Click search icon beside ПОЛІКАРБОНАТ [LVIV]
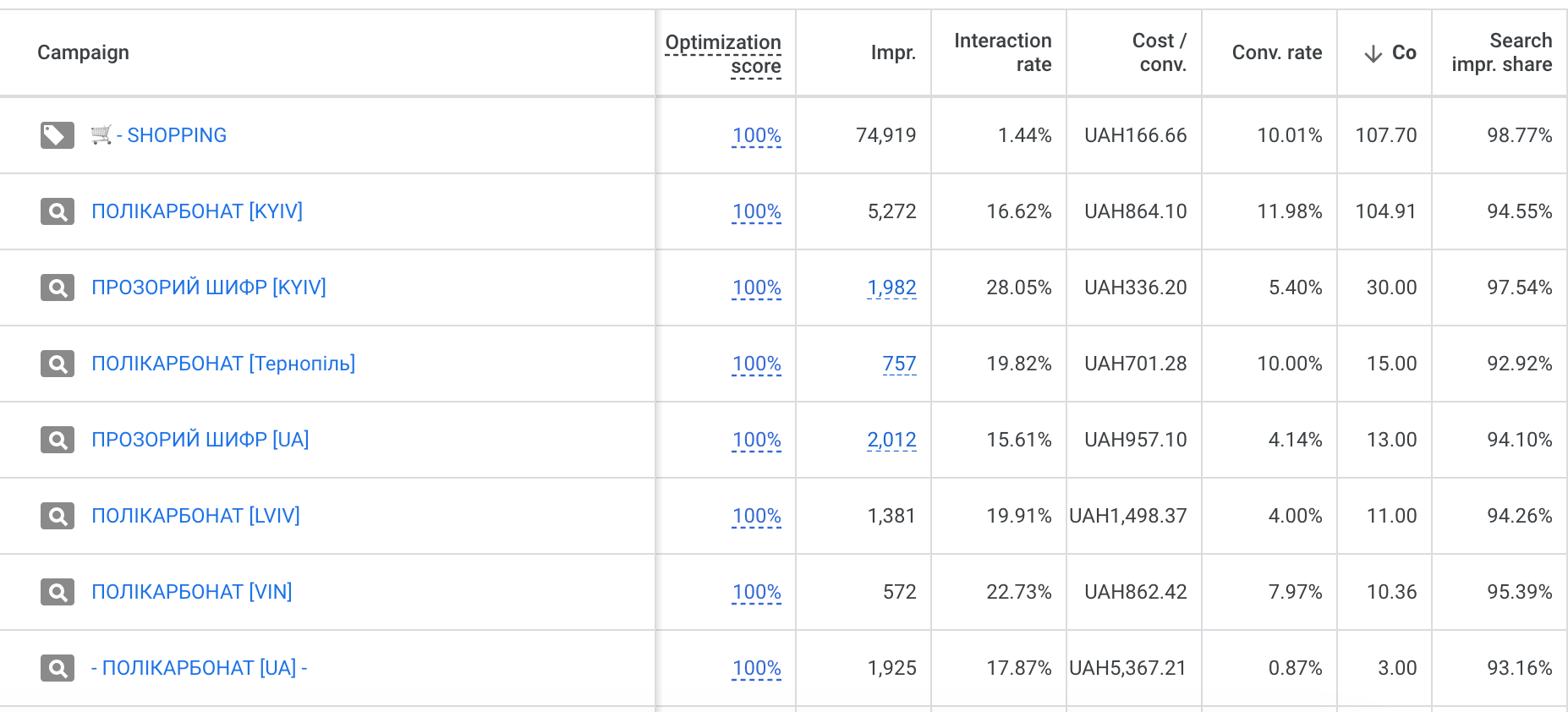1568x712 pixels. tap(58, 516)
